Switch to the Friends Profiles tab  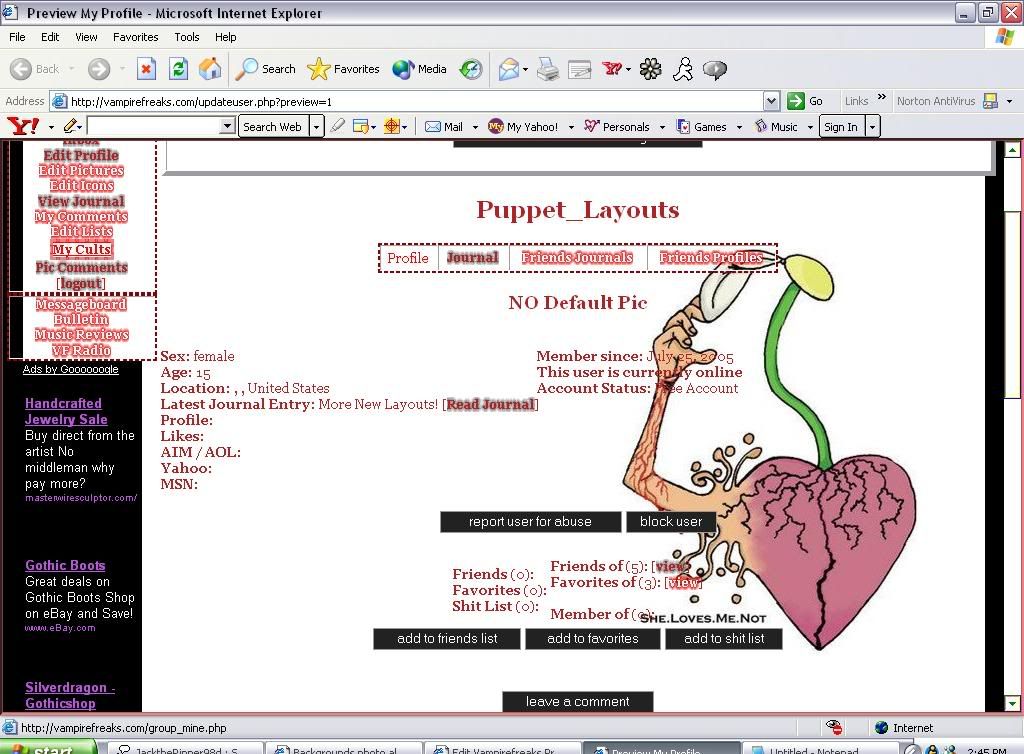711,258
